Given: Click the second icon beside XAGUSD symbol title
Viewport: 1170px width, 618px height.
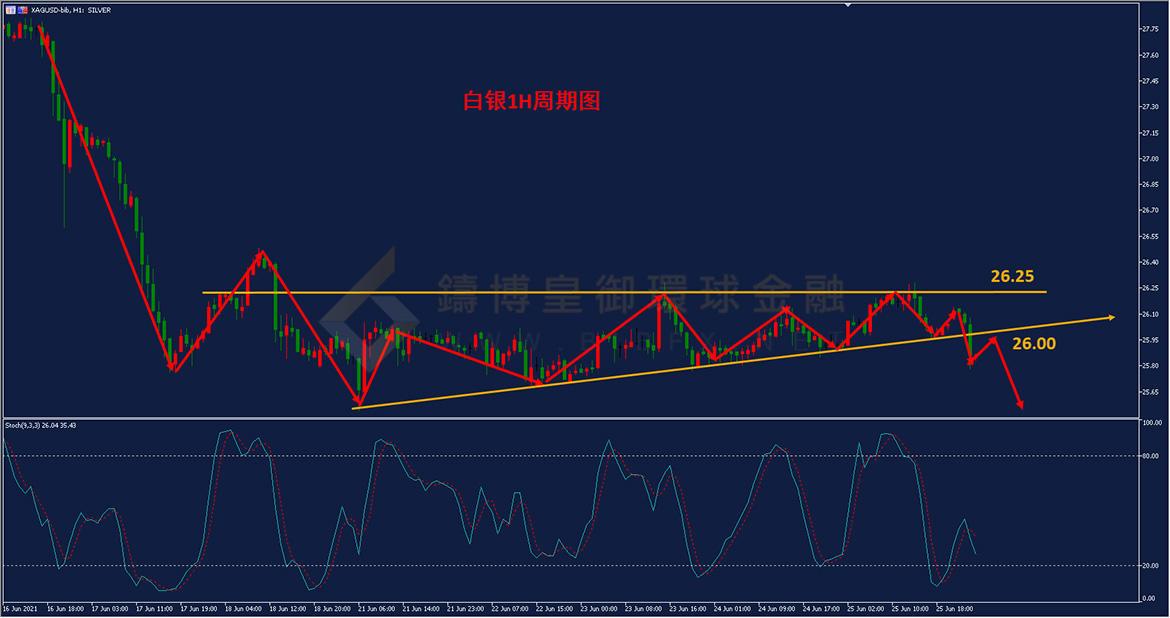Looking at the screenshot, I should click(x=23, y=10).
